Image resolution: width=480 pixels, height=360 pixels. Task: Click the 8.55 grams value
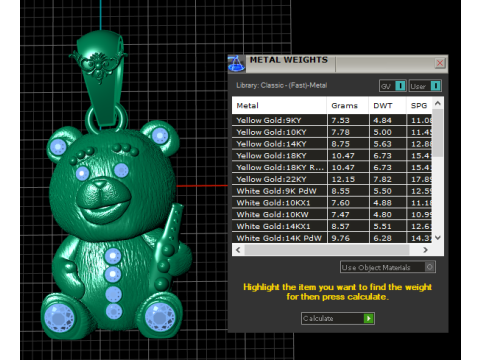340,191
